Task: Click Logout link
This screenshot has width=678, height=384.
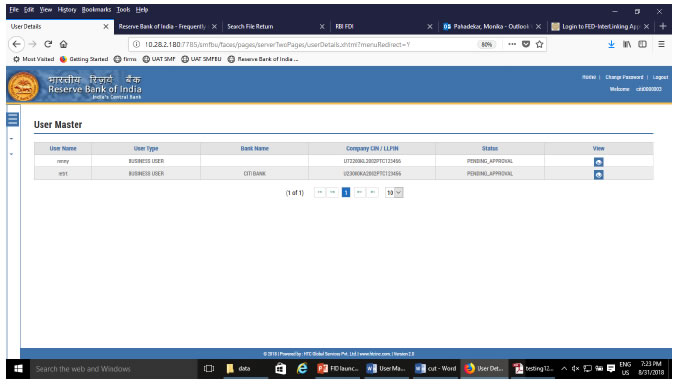Action: click(x=660, y=77)
